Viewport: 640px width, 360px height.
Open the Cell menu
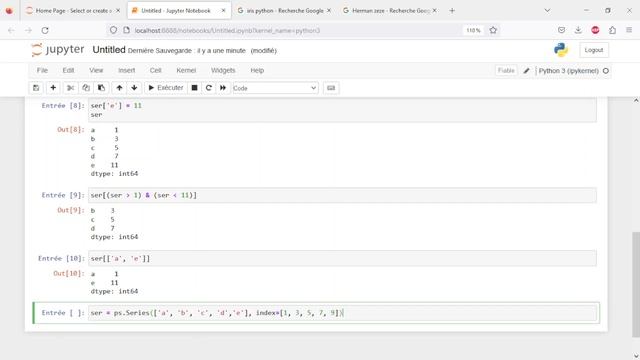[156, 70]
